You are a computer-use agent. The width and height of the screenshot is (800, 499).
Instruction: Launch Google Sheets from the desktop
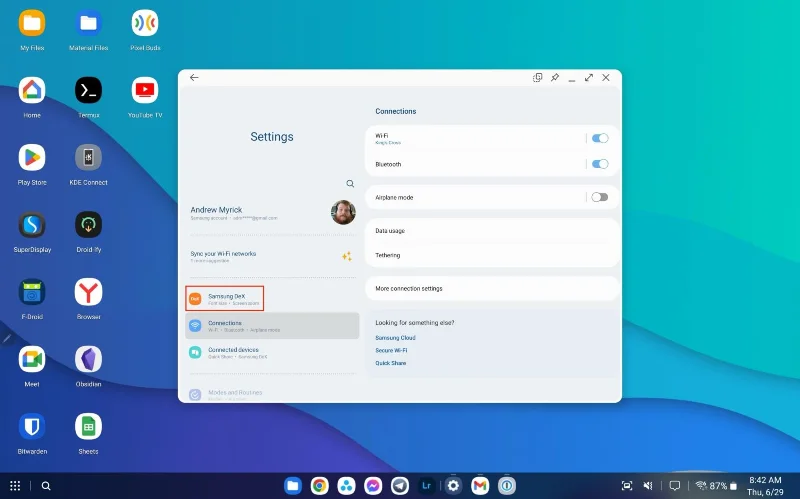[x=88, y=427]
